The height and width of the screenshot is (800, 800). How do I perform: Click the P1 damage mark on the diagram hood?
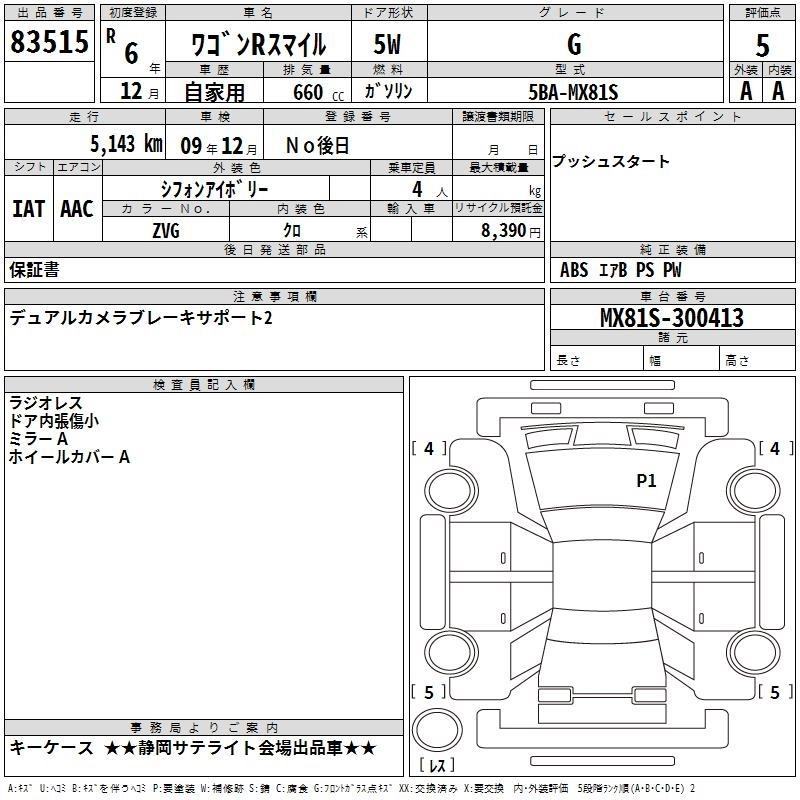point(646,481)
